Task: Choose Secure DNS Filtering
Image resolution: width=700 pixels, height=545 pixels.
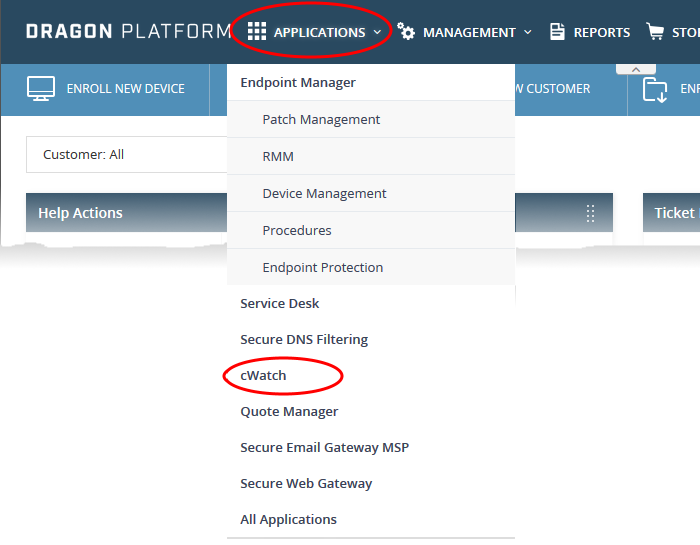Action: [371, 340]
